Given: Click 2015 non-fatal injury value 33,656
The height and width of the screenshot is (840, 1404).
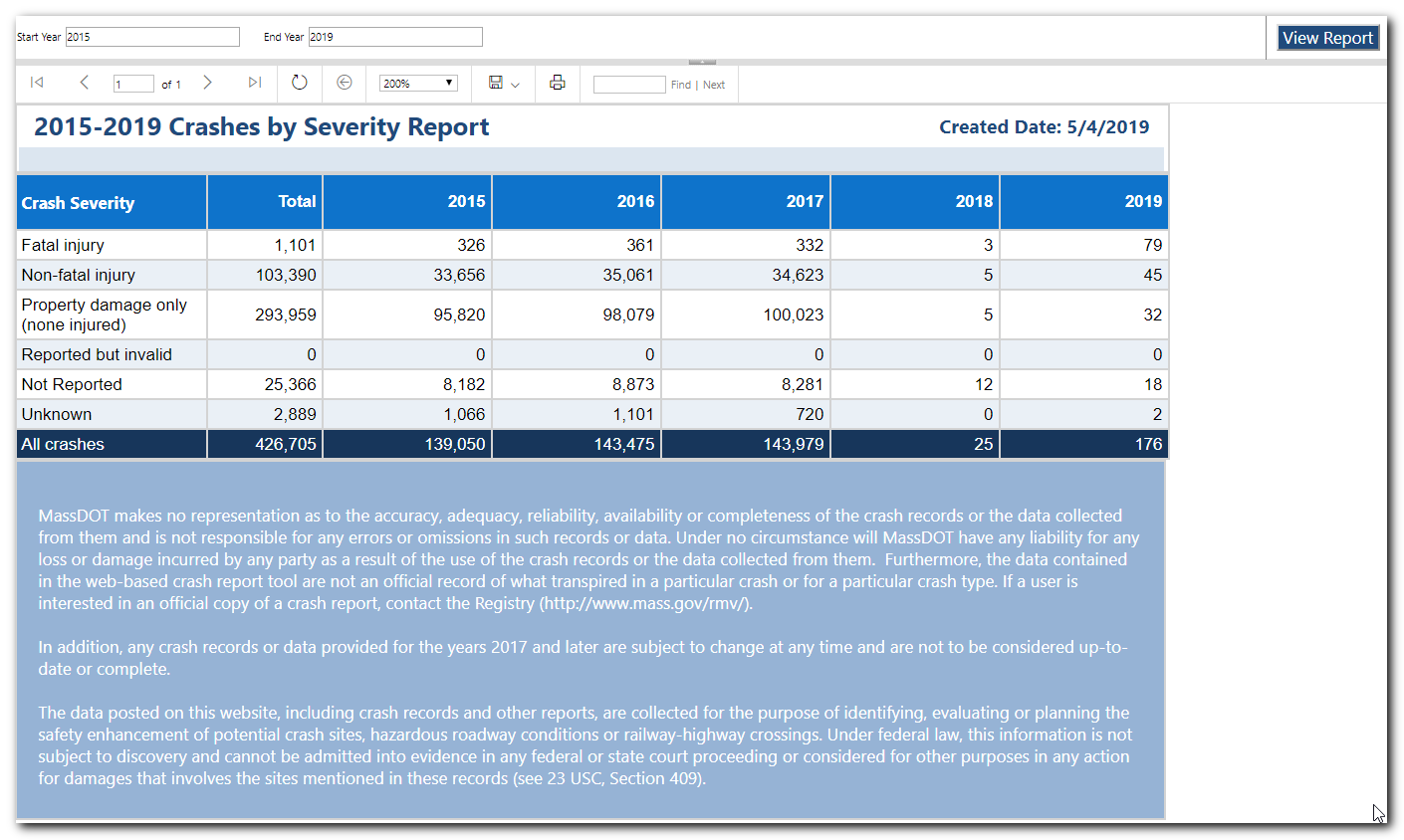Looking at the screenshot, I should point(459,275).
